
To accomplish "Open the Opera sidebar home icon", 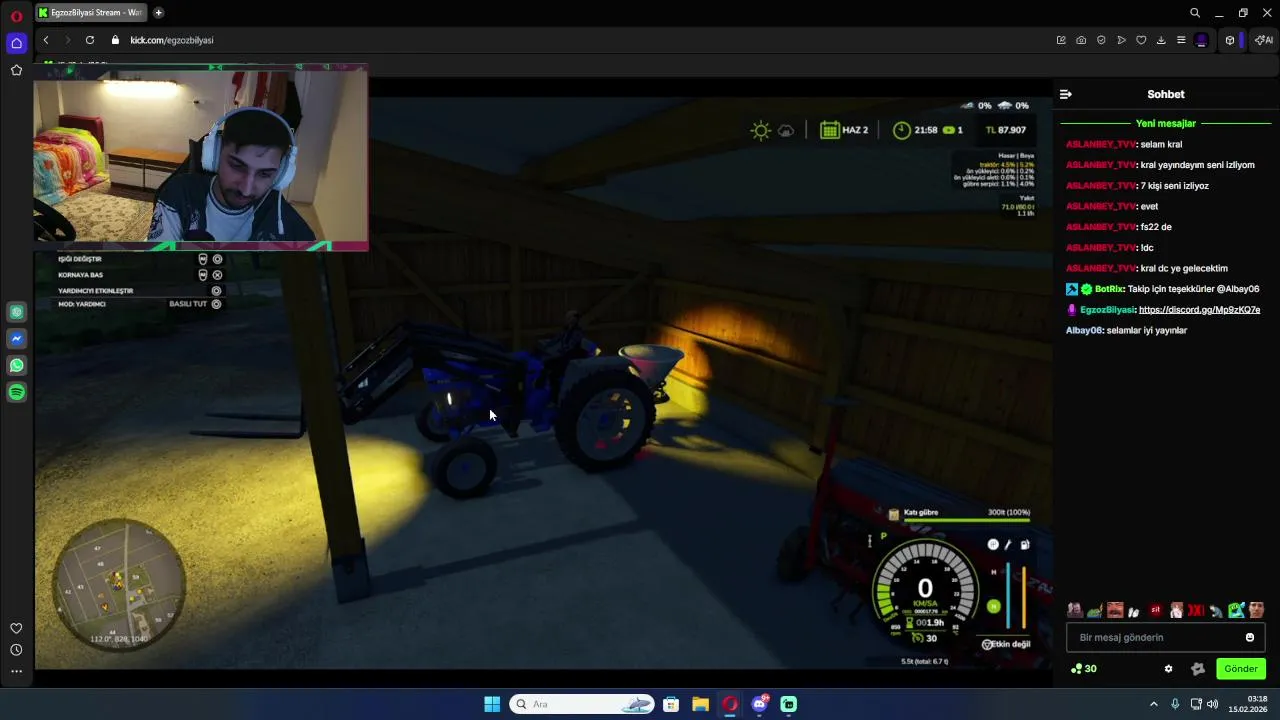I will (x=16, y=43).
